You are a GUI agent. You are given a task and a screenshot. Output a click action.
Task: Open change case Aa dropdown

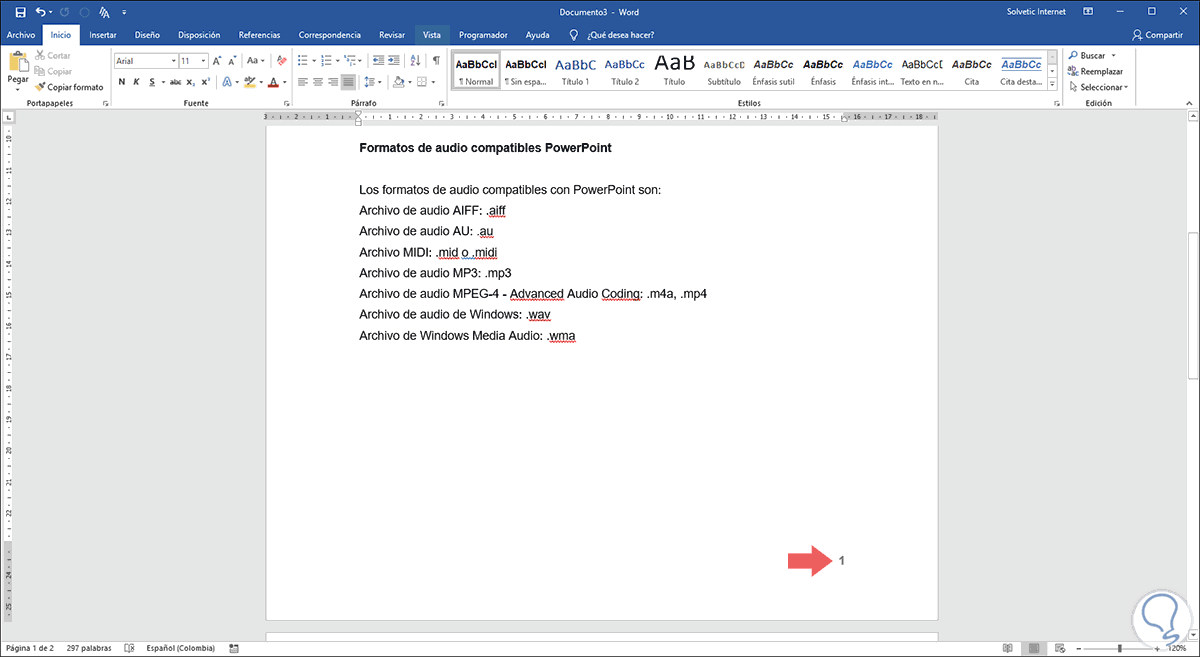[x=255, y=60]
